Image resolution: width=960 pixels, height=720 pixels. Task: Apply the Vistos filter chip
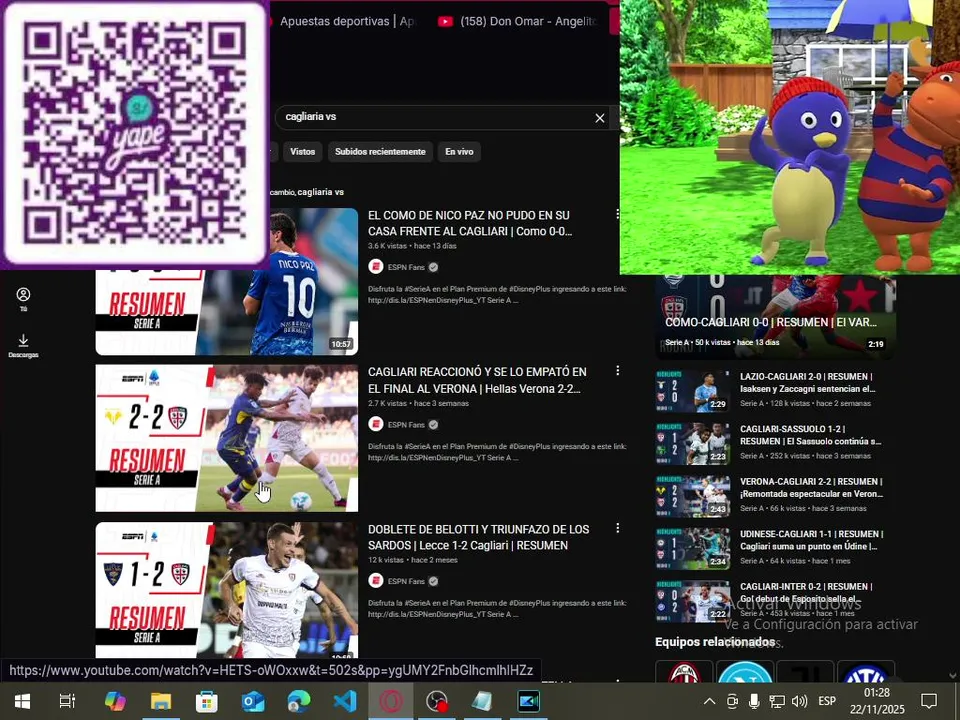point(302,151)
